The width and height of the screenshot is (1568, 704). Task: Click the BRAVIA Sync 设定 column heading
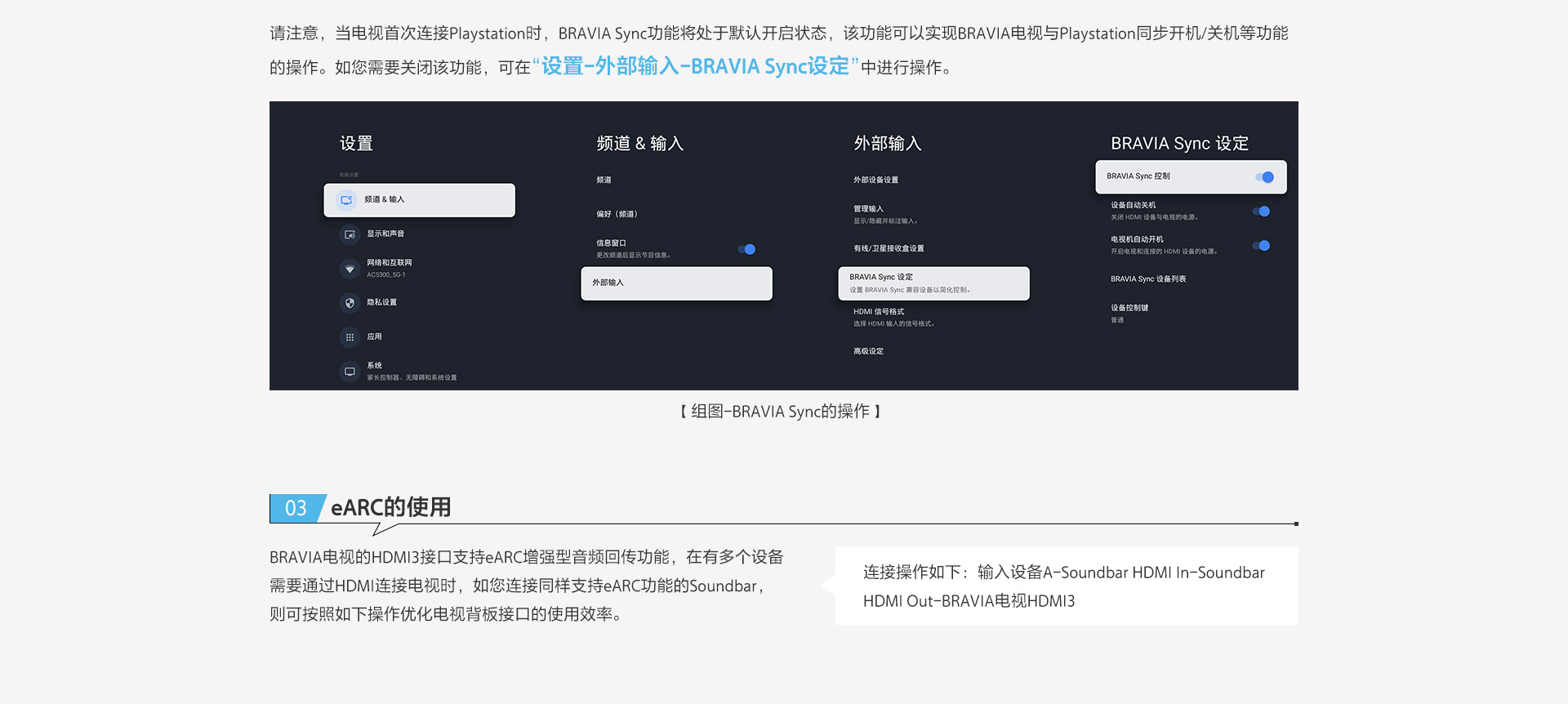[1179, 144]
